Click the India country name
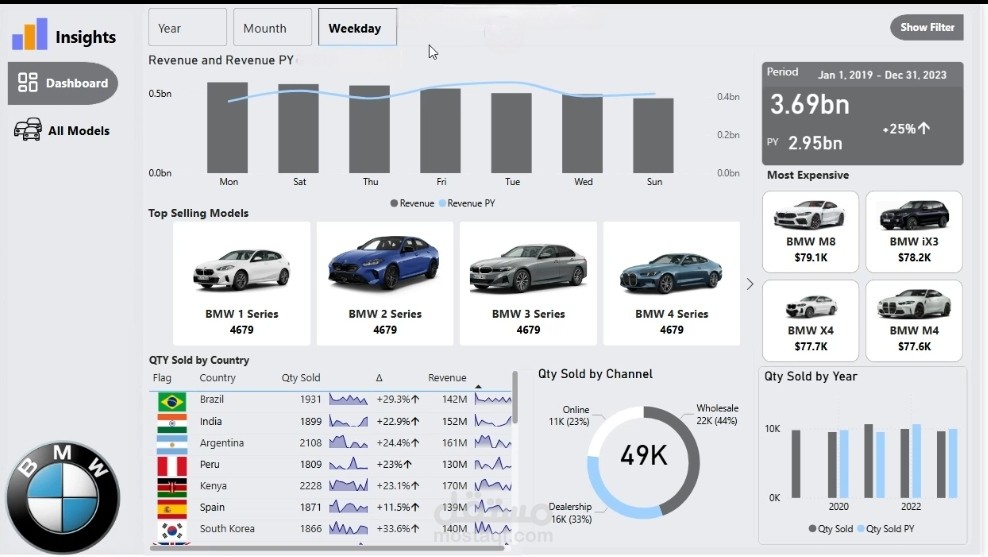This screenshot has width=988, height=557. (210, 422)
